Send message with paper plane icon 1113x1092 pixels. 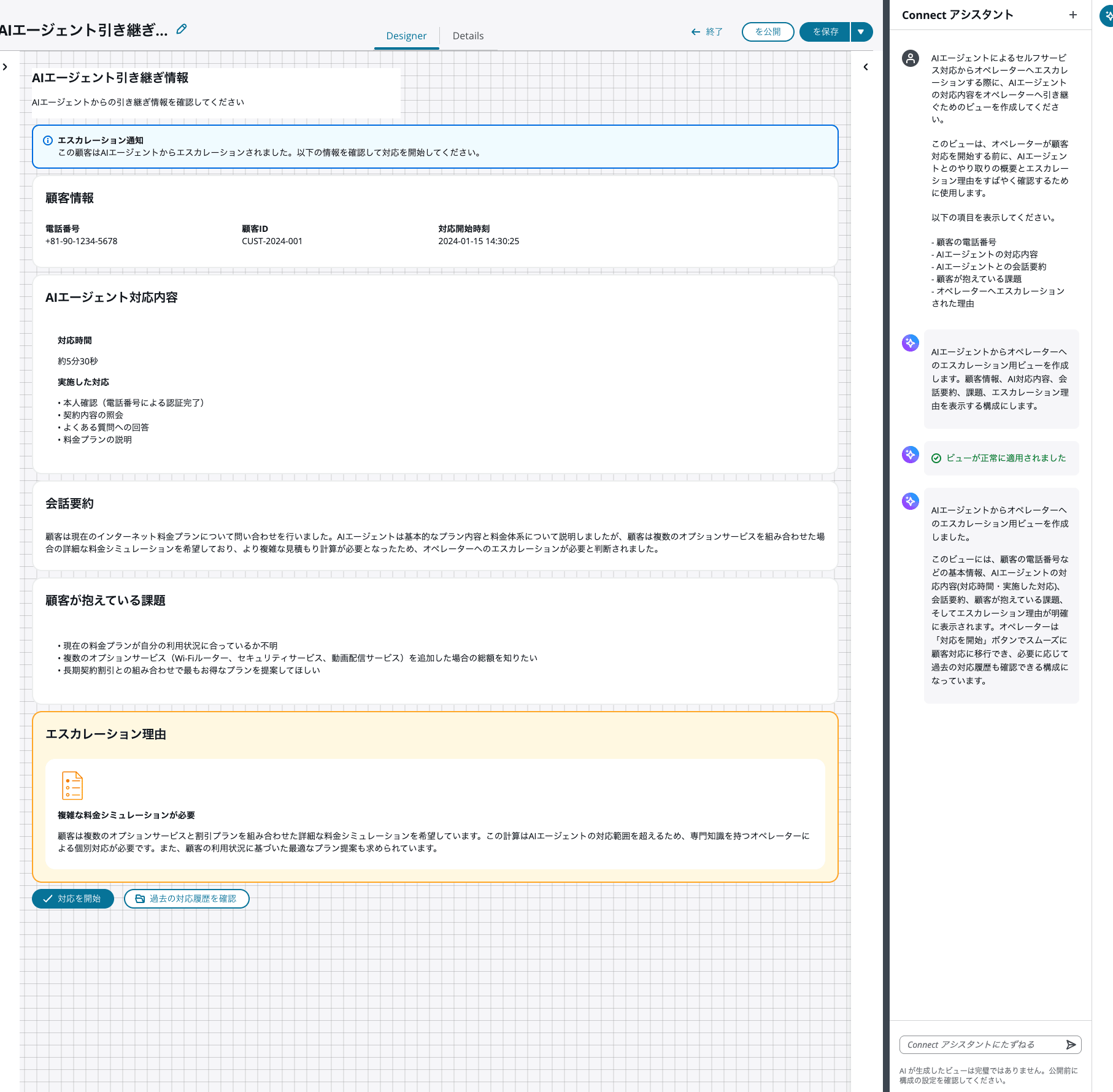pyautogui.click(x=1071, y=1045)
